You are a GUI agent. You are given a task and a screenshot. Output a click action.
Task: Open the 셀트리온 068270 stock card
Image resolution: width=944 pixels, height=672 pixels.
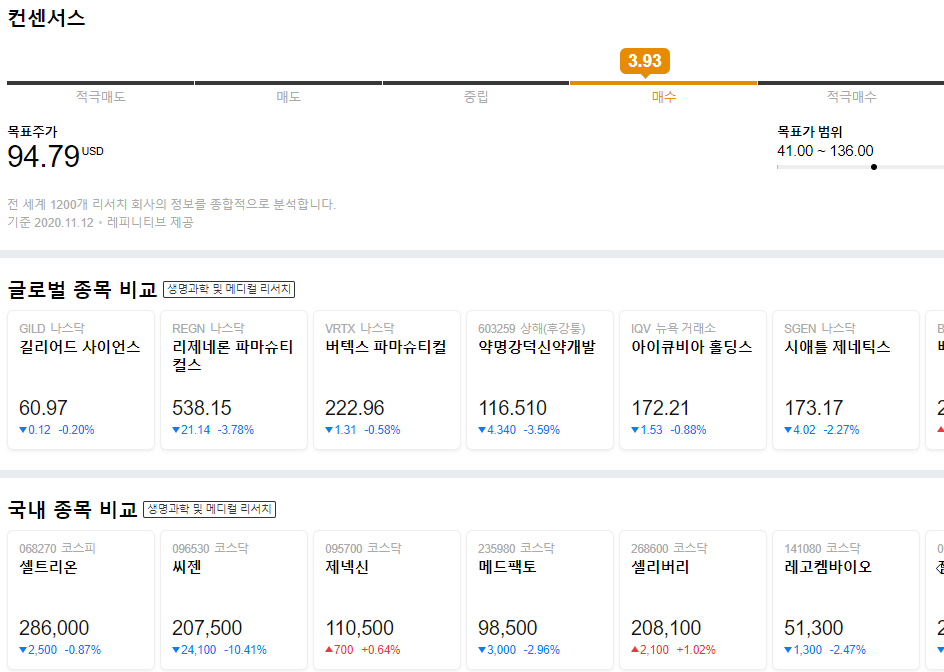tap(81, 600)
